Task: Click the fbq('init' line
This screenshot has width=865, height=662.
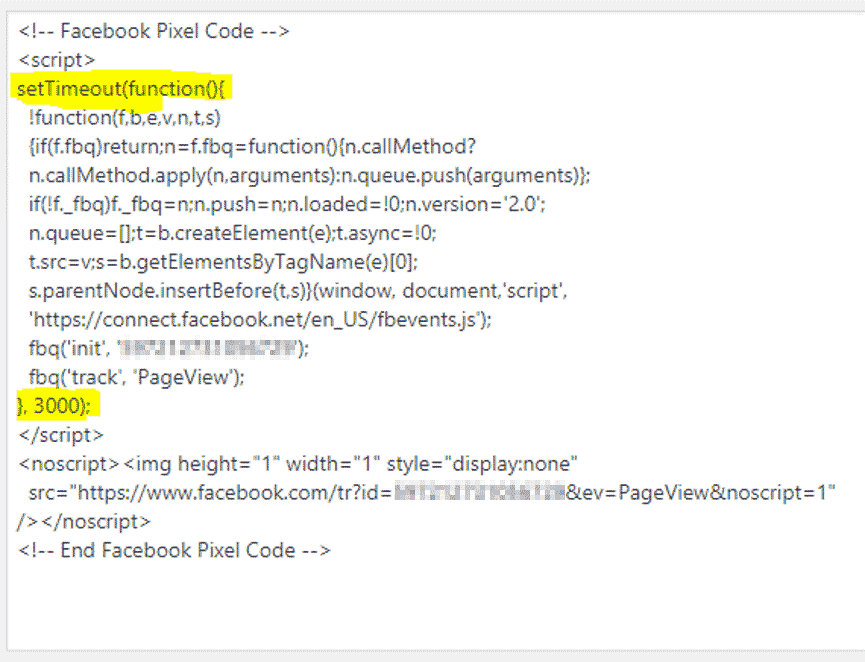Action: (x=169, y=349)
